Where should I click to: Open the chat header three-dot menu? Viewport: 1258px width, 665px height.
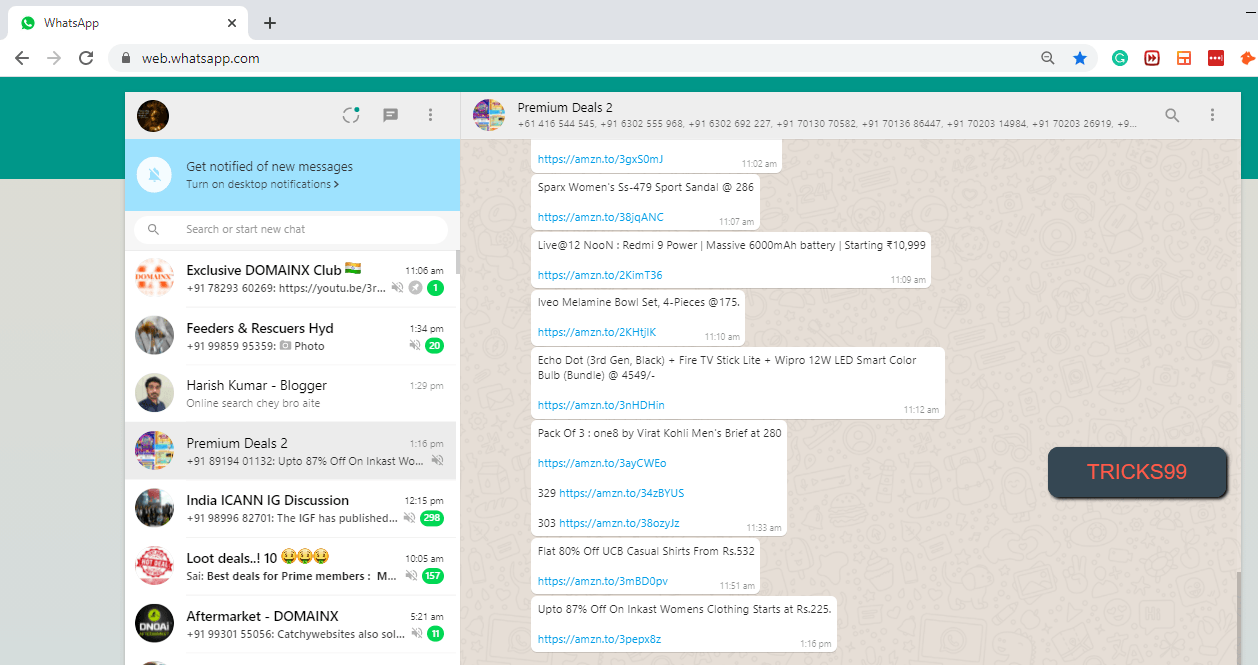[x=1213, y=115]
